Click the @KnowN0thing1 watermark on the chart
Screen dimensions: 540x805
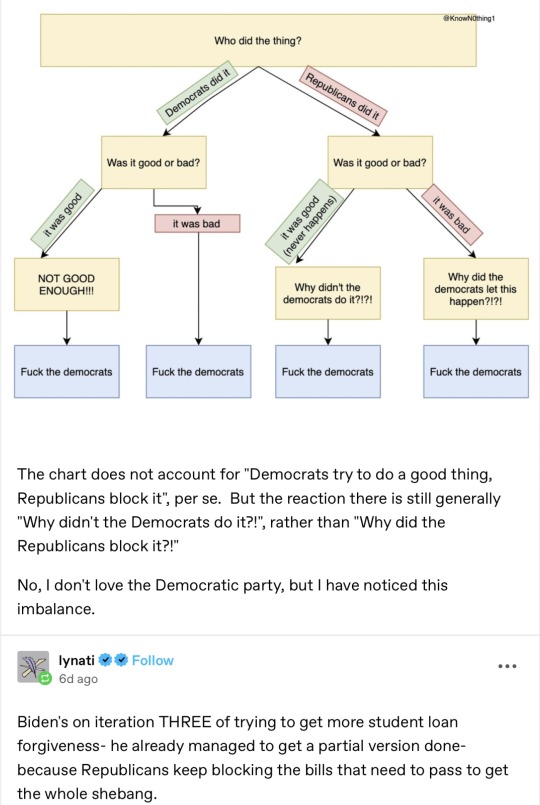pyautogui.click(x=468, y=18)
